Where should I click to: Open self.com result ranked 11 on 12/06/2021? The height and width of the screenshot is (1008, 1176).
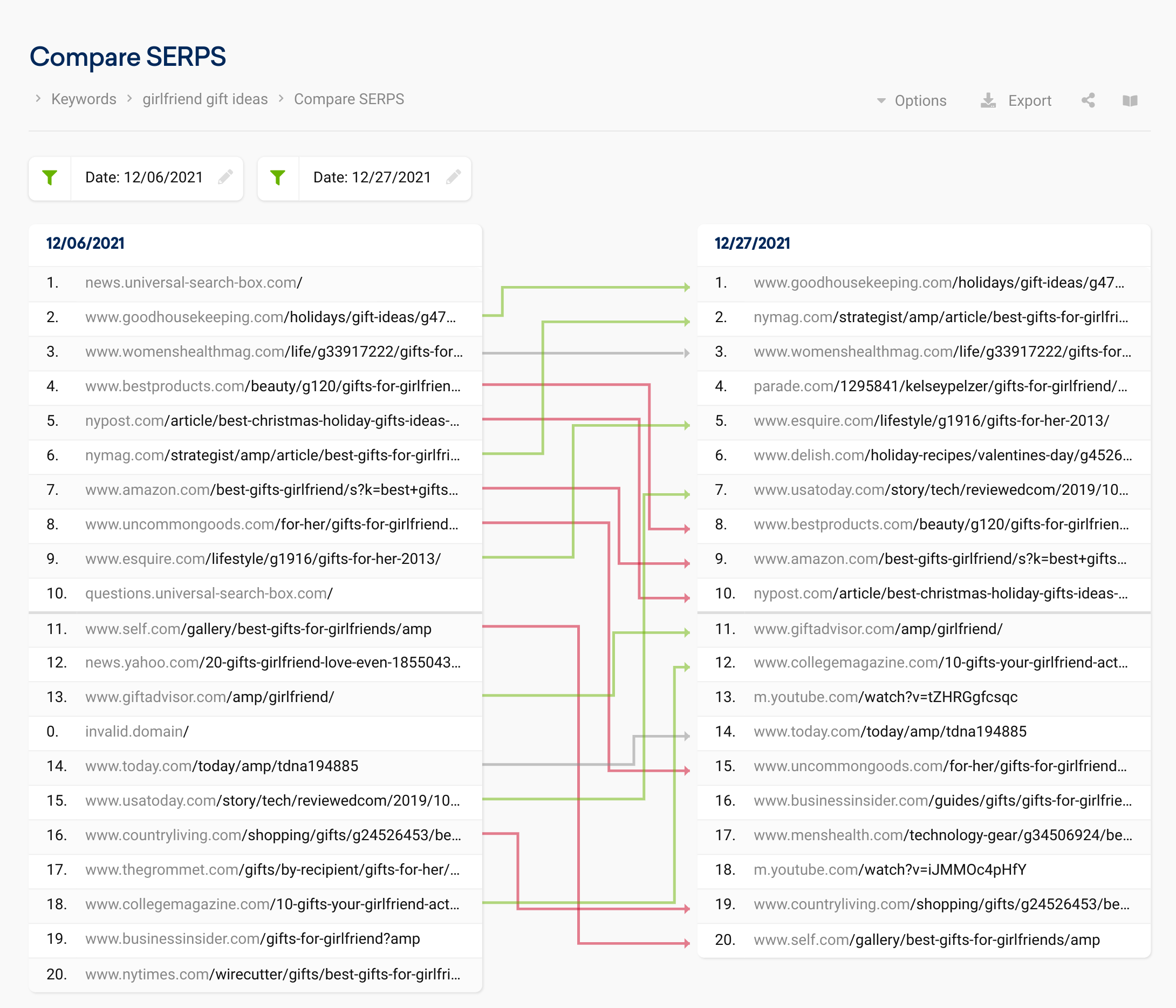click(x=258, y=629)
